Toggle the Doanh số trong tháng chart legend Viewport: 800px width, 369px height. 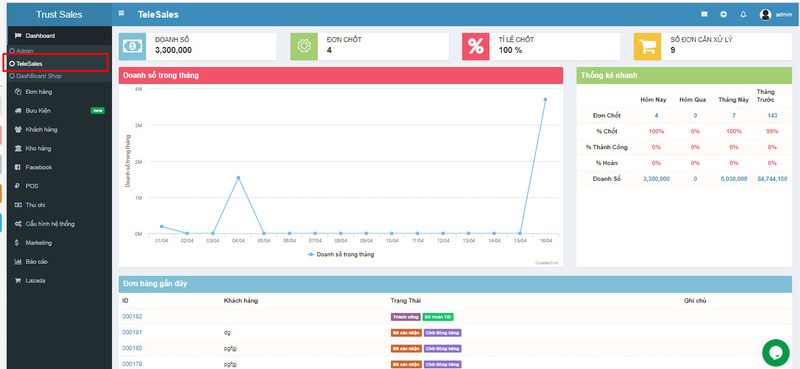coord(340,254)
